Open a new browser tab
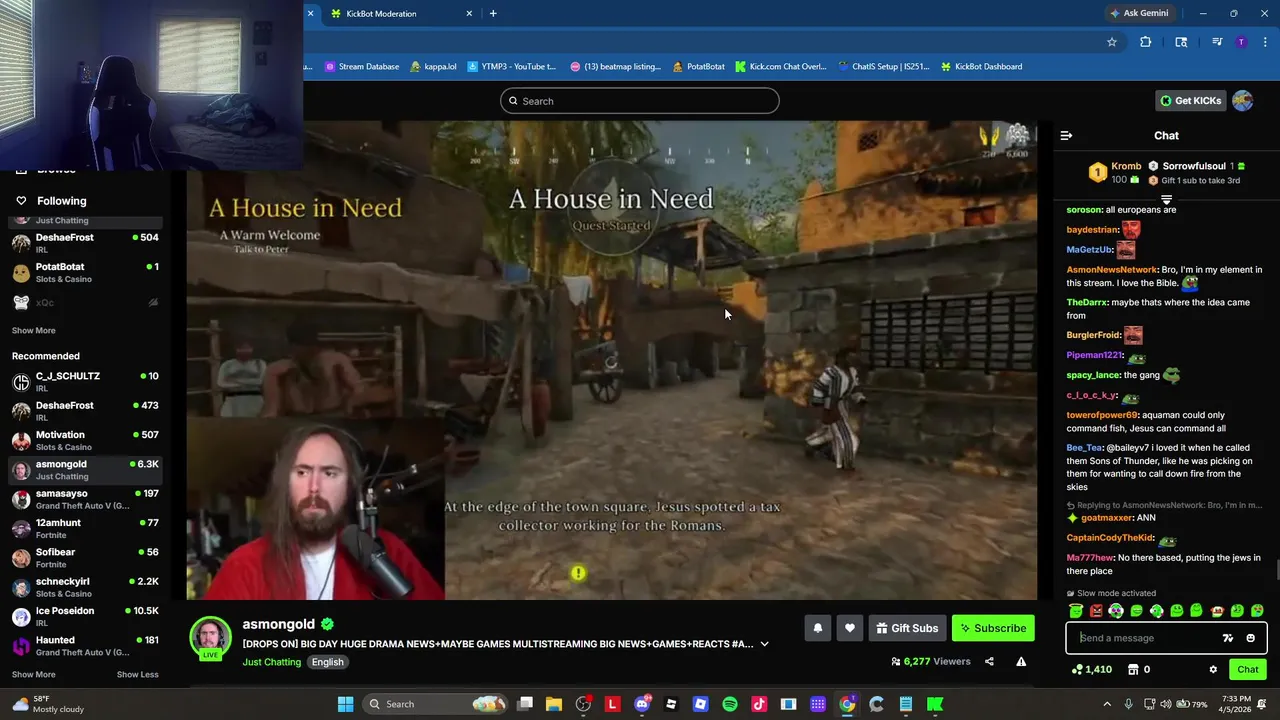1280x720 pixels. [493, 13]
